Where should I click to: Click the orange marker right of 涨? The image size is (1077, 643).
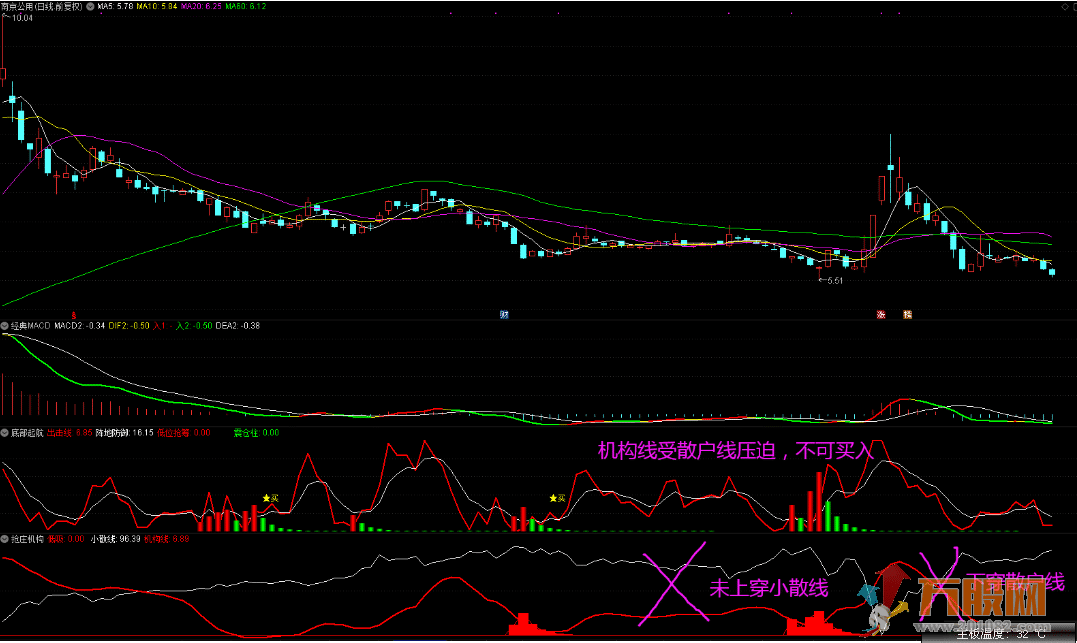pos(907,315)
